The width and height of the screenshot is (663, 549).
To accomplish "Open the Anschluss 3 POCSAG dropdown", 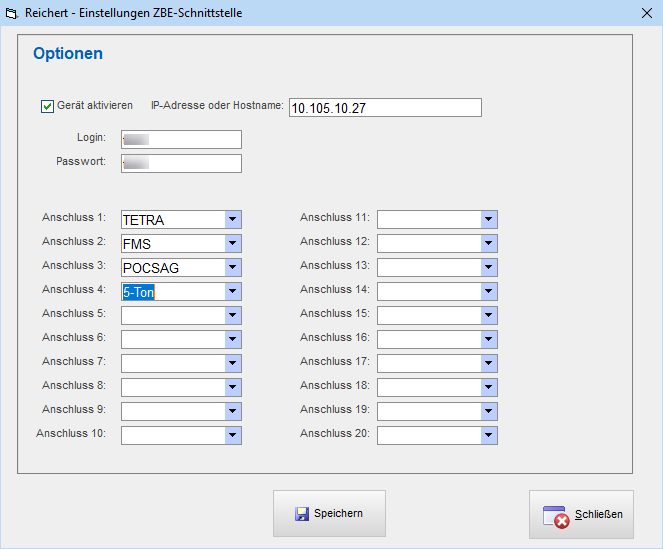I will (232, 268).
